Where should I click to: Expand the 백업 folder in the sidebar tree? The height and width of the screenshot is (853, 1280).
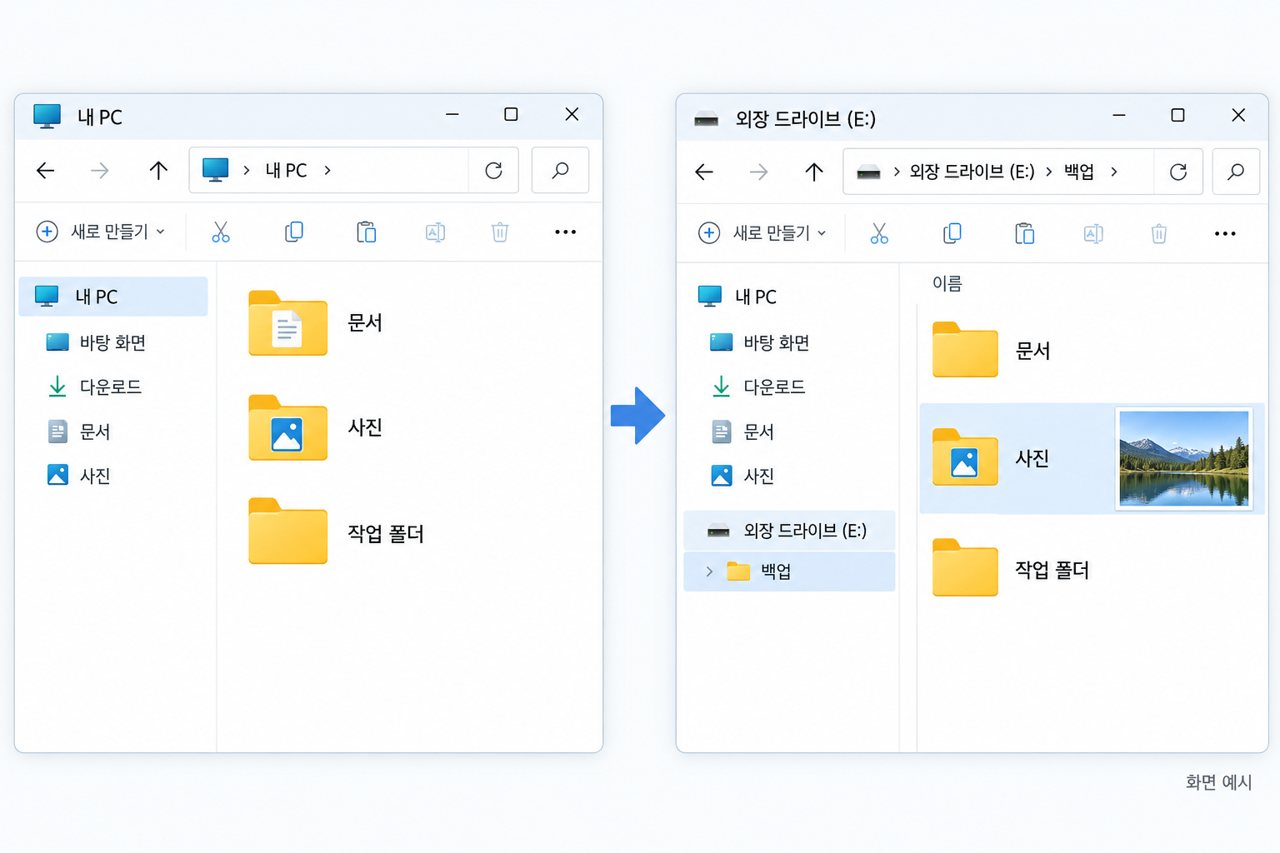(709, 572)
